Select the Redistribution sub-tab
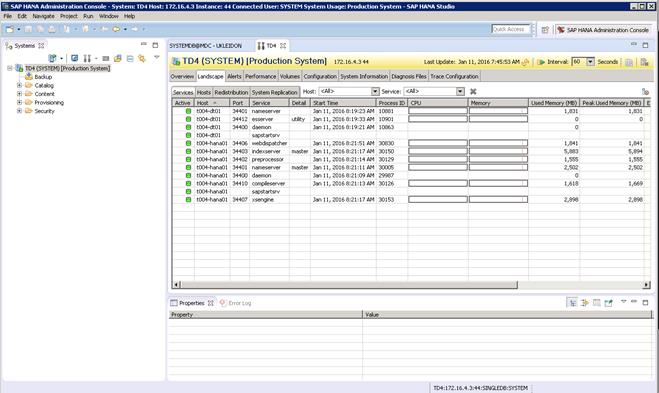The height and width of the screenshot is (393, 659). pos(231,92)
